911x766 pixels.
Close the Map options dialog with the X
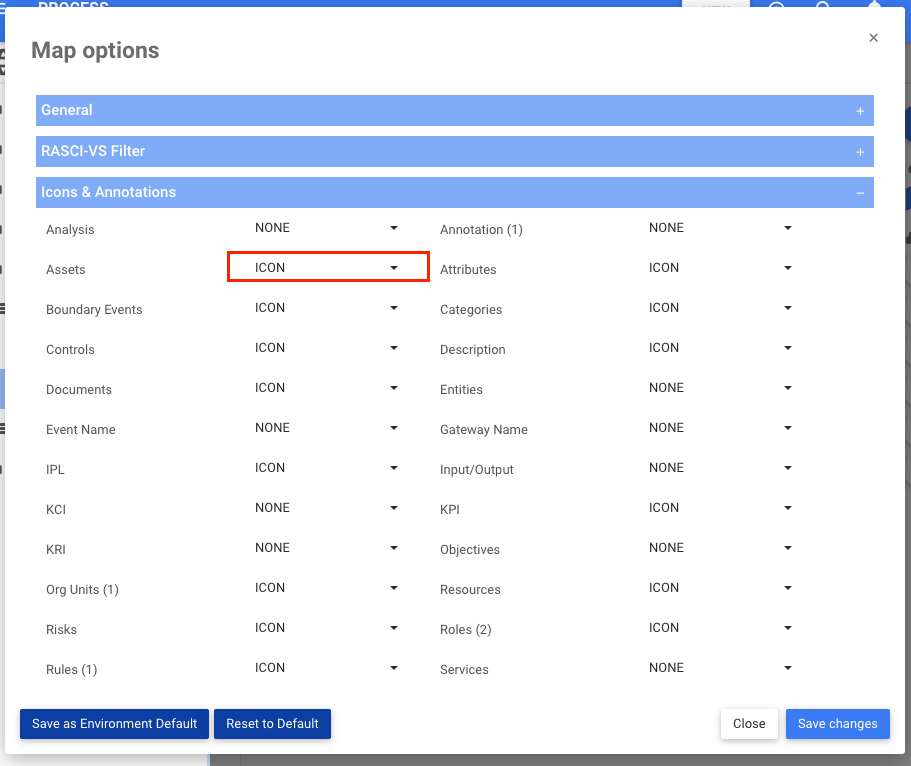pos(873,37)
